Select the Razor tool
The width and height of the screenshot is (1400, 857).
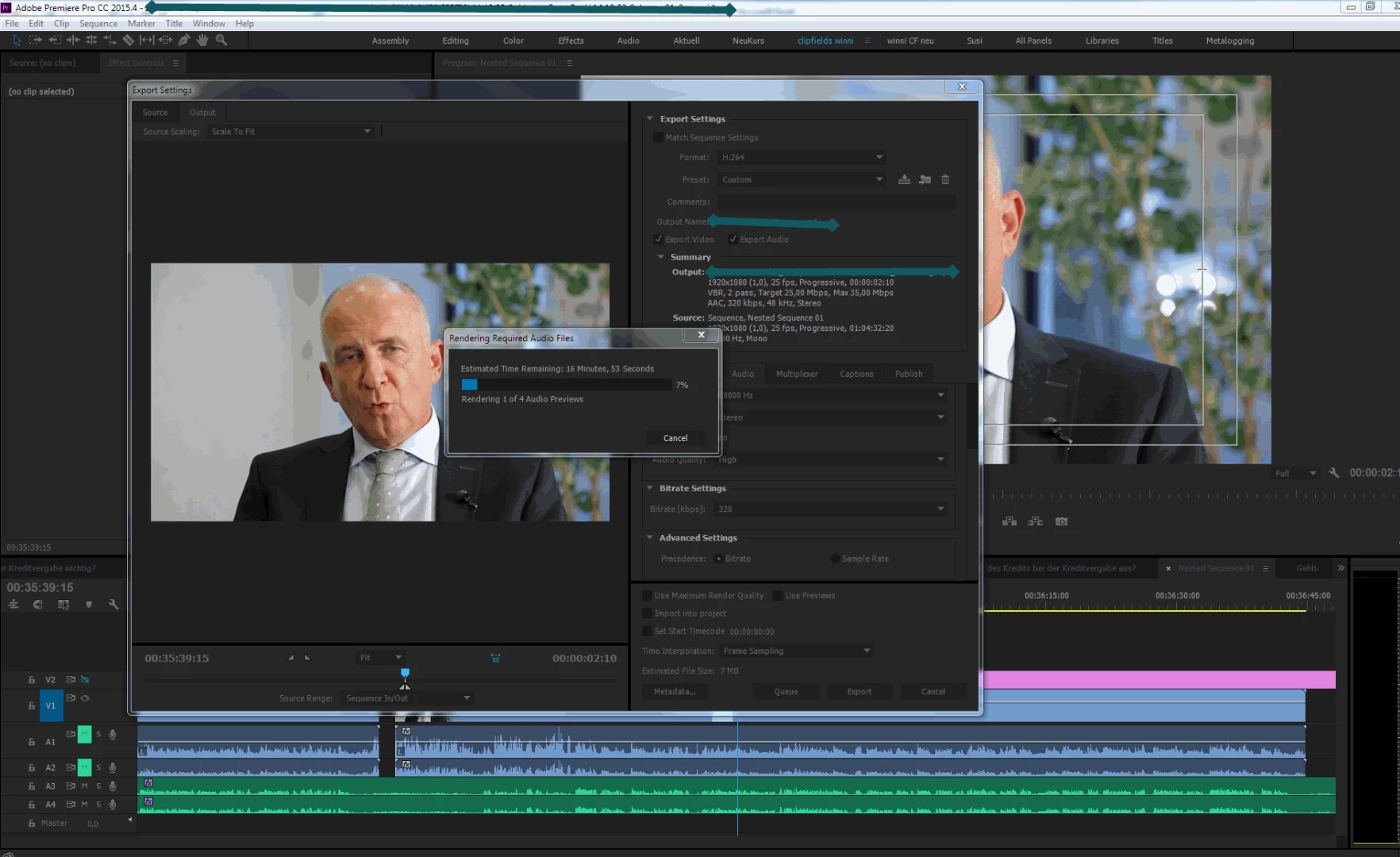tap(129, 40)
